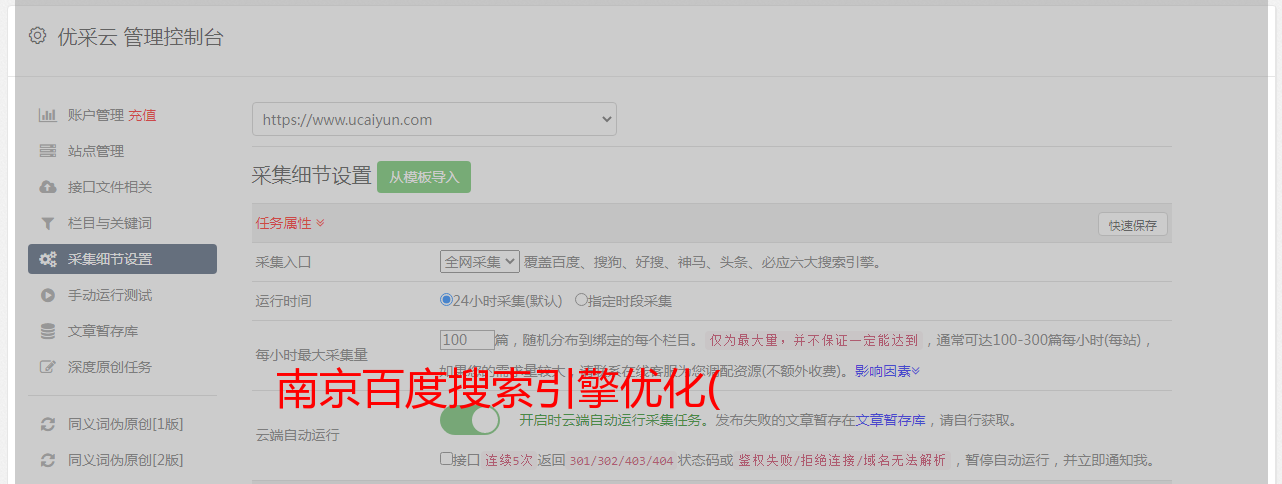Click the 从模板导入 button
Screen dimensions: 1282x484
pyautogui.click(x=424, y=177)
